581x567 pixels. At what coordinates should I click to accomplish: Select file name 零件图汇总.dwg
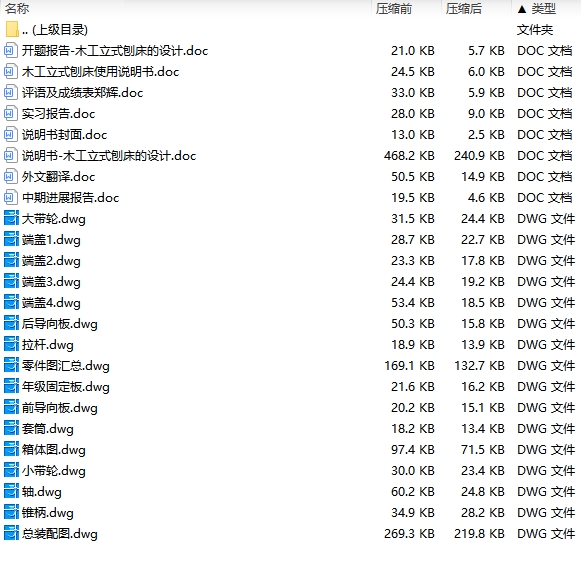pos(66,366)
